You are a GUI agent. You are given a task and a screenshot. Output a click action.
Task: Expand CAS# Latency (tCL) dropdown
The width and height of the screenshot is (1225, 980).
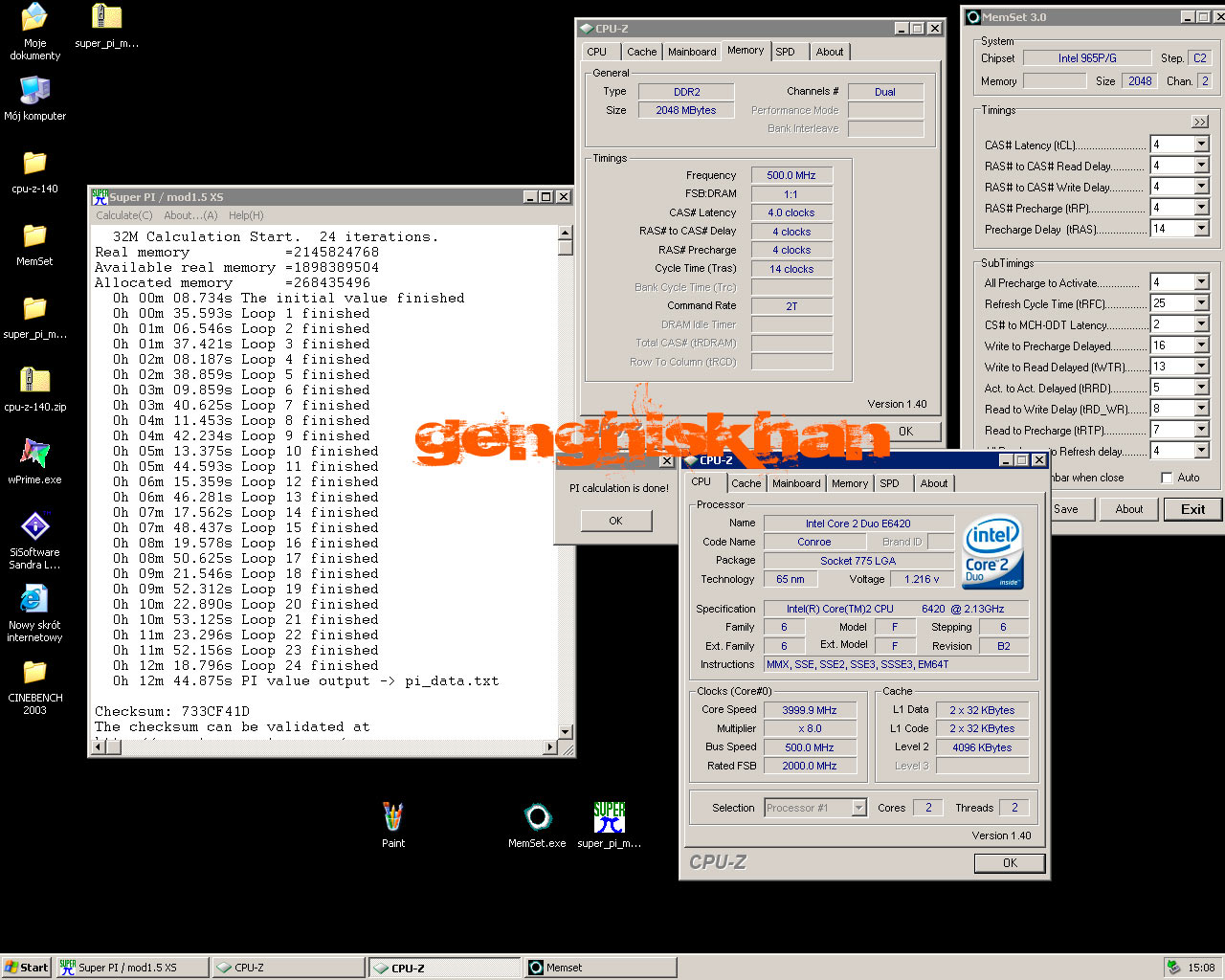pyautogui.click(x=1201, y=145)
